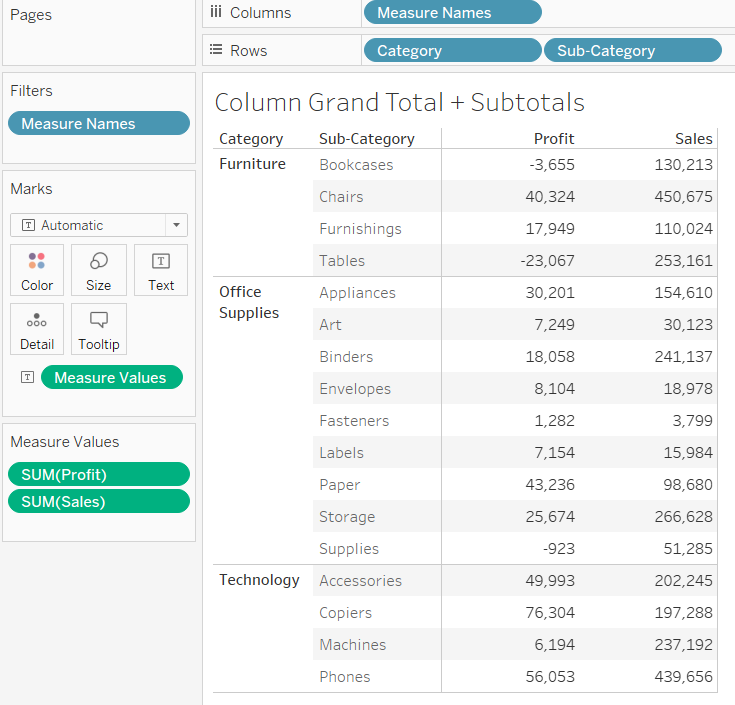The width and height of the screenshot is (735, 705).
Task: Click Bookcases profit value -3,655
Action: coord(552,165)
